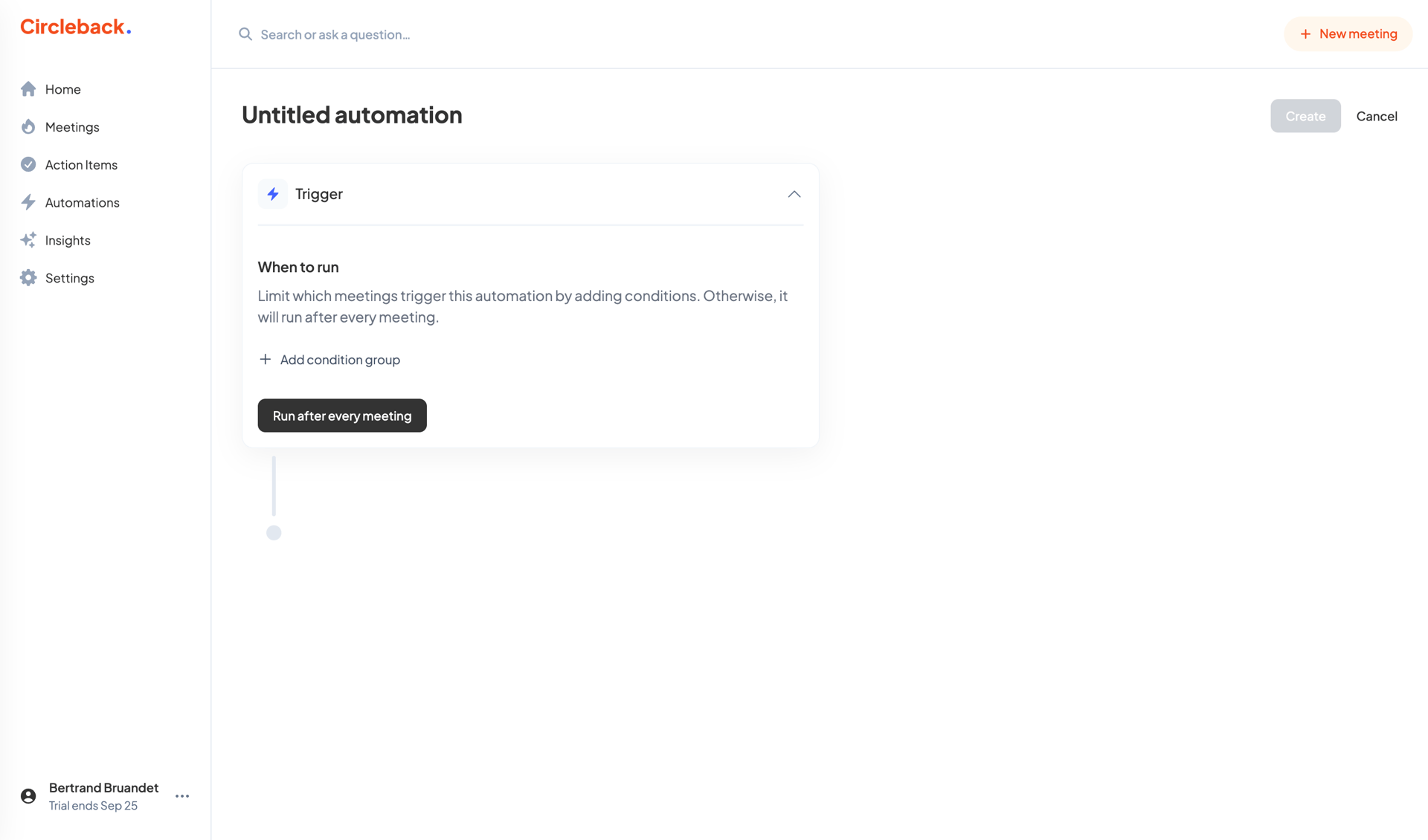1428x840 pixels.
Task: Cancel the automation creation
Action: point(1377,116)
